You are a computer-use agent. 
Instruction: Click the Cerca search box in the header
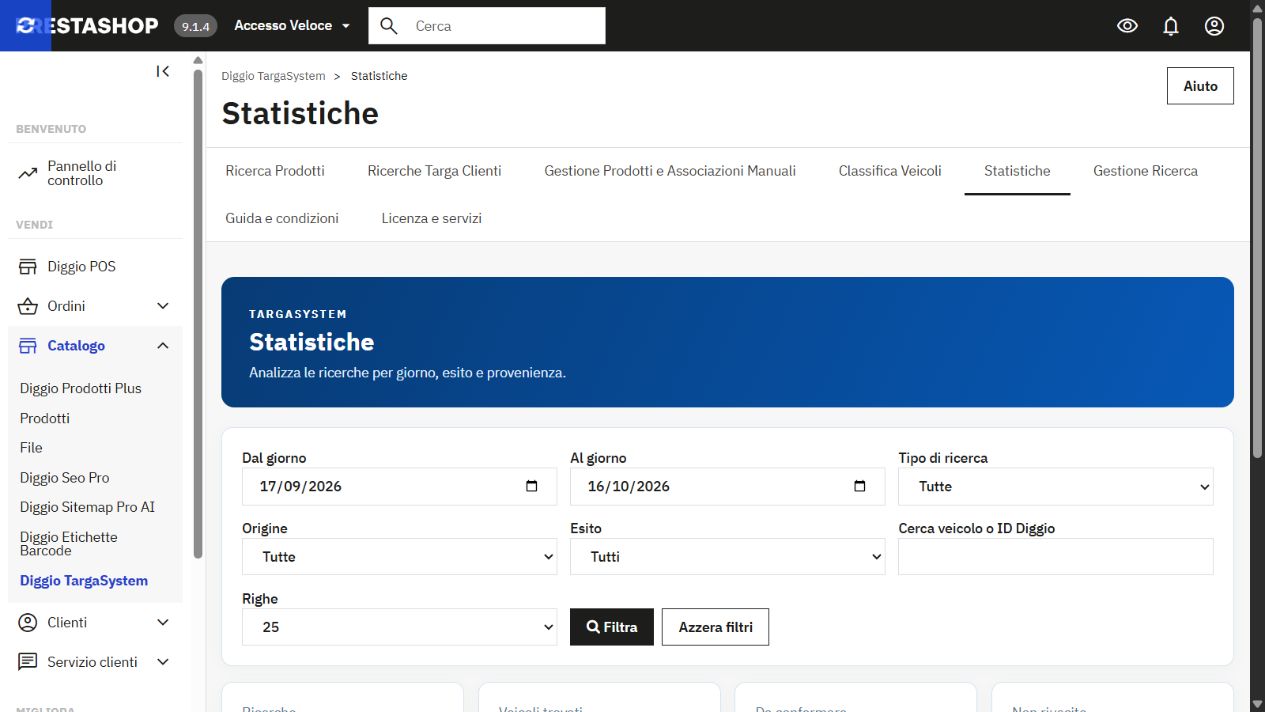[487, 26]
